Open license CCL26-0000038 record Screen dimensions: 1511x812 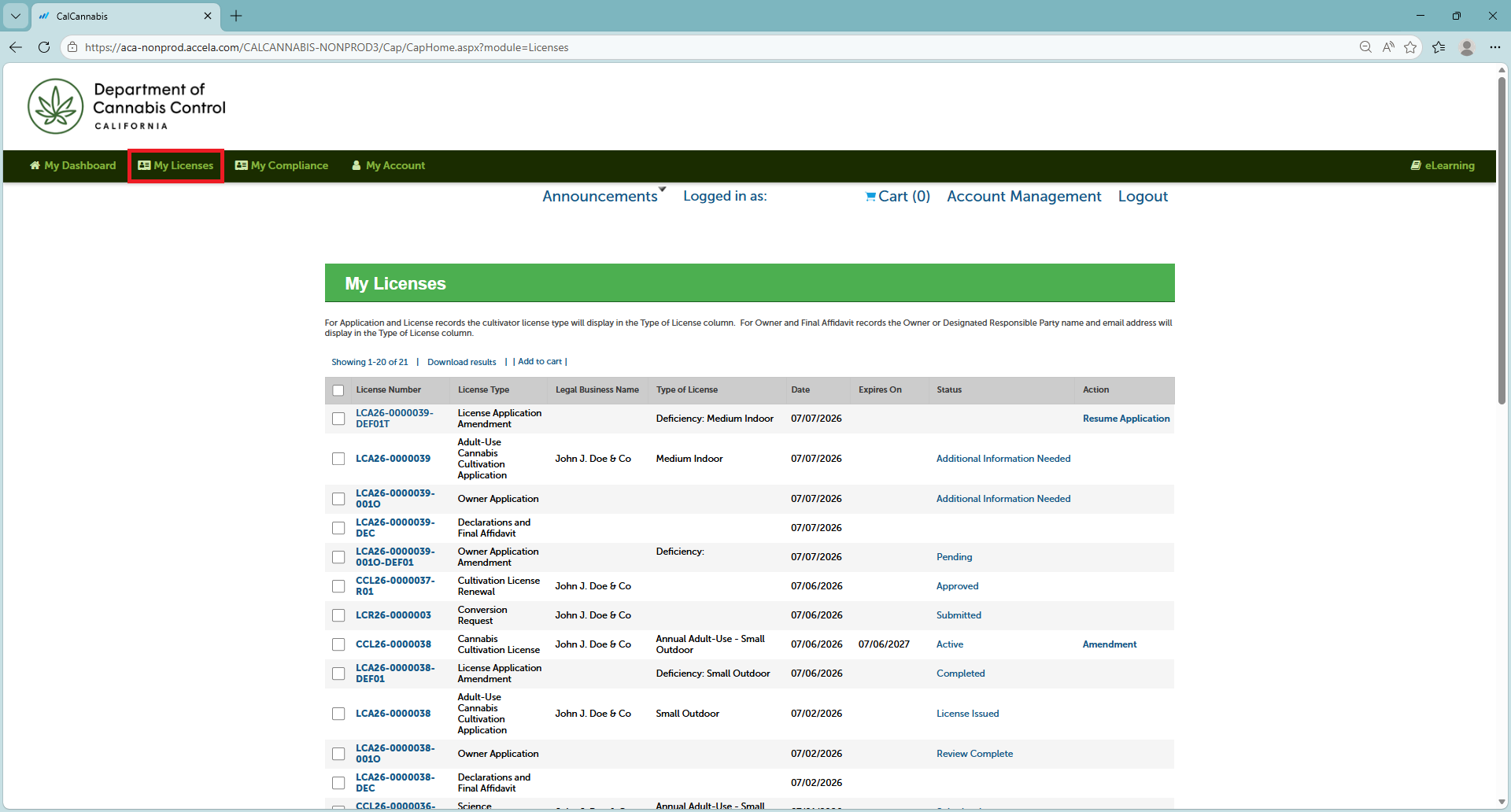pyautogui.click(x=393, y=644)
